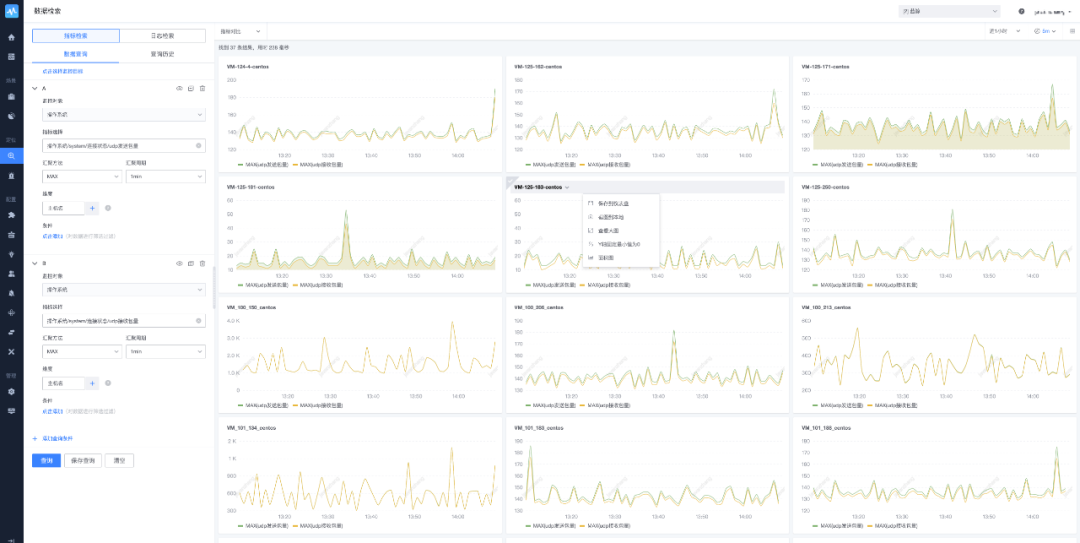Open MAX aggregation dropdown in query A
1080x543 pixels.
pyautogui.click(x=83, y=176)
